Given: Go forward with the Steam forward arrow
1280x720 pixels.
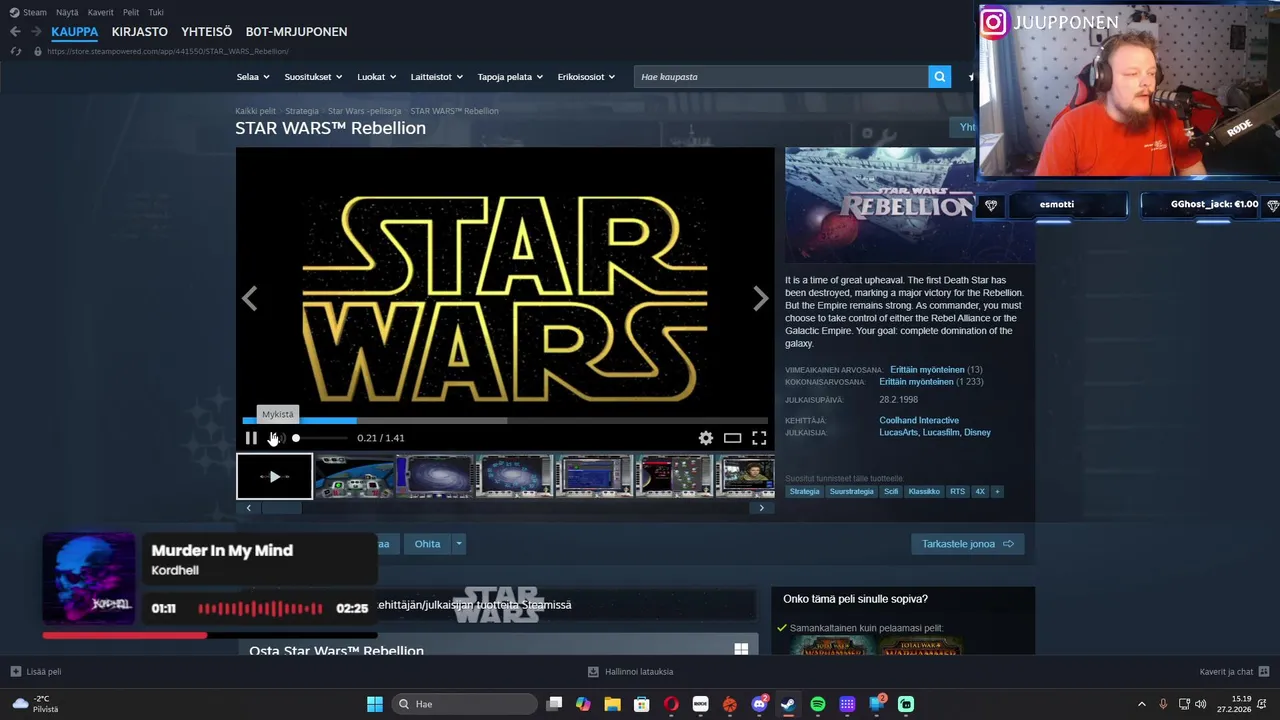Looking at the screenshot, I should pos(35,31).
